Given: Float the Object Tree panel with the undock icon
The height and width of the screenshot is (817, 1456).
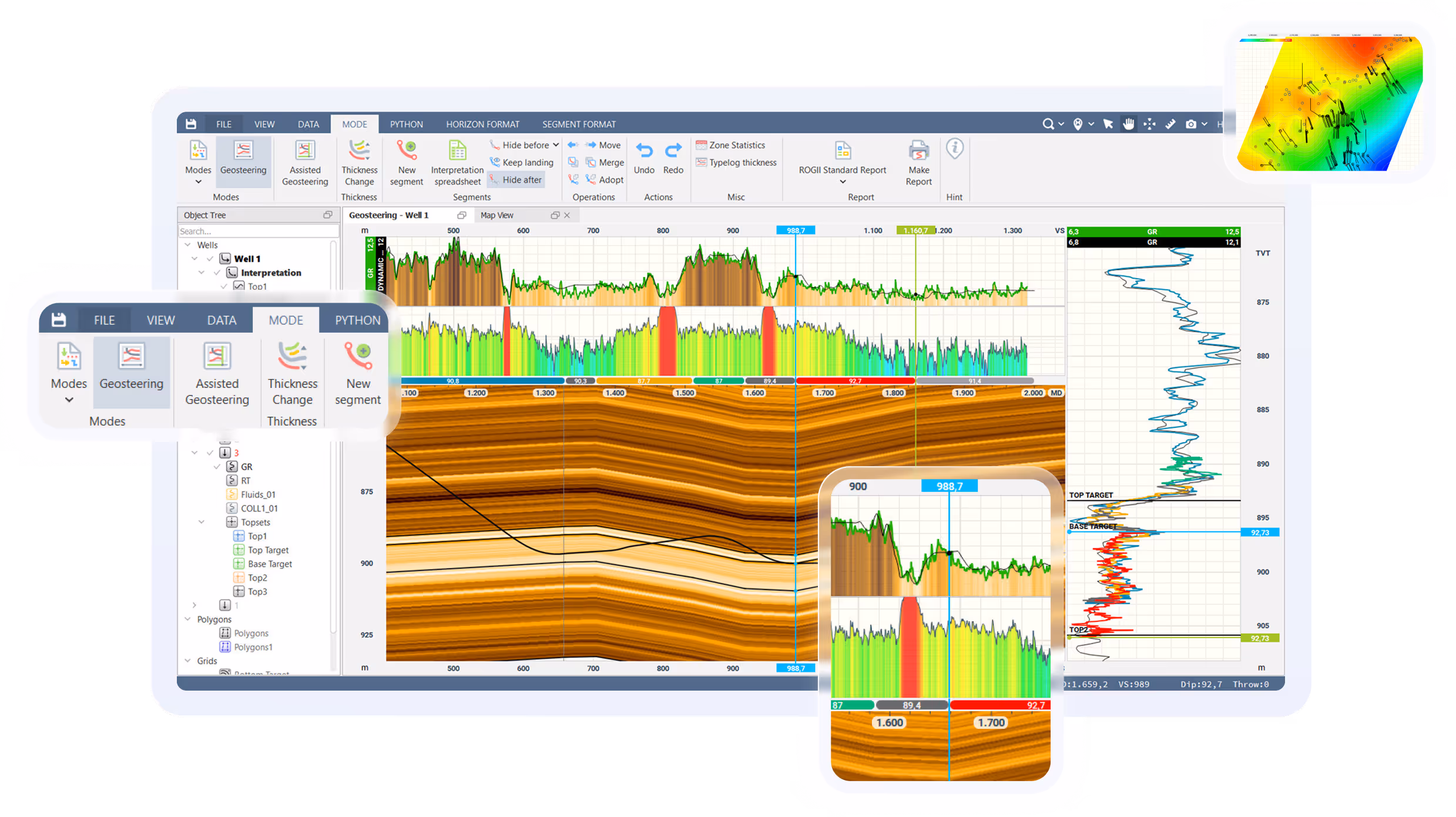Looking at the screenshot, I should 328,215.
